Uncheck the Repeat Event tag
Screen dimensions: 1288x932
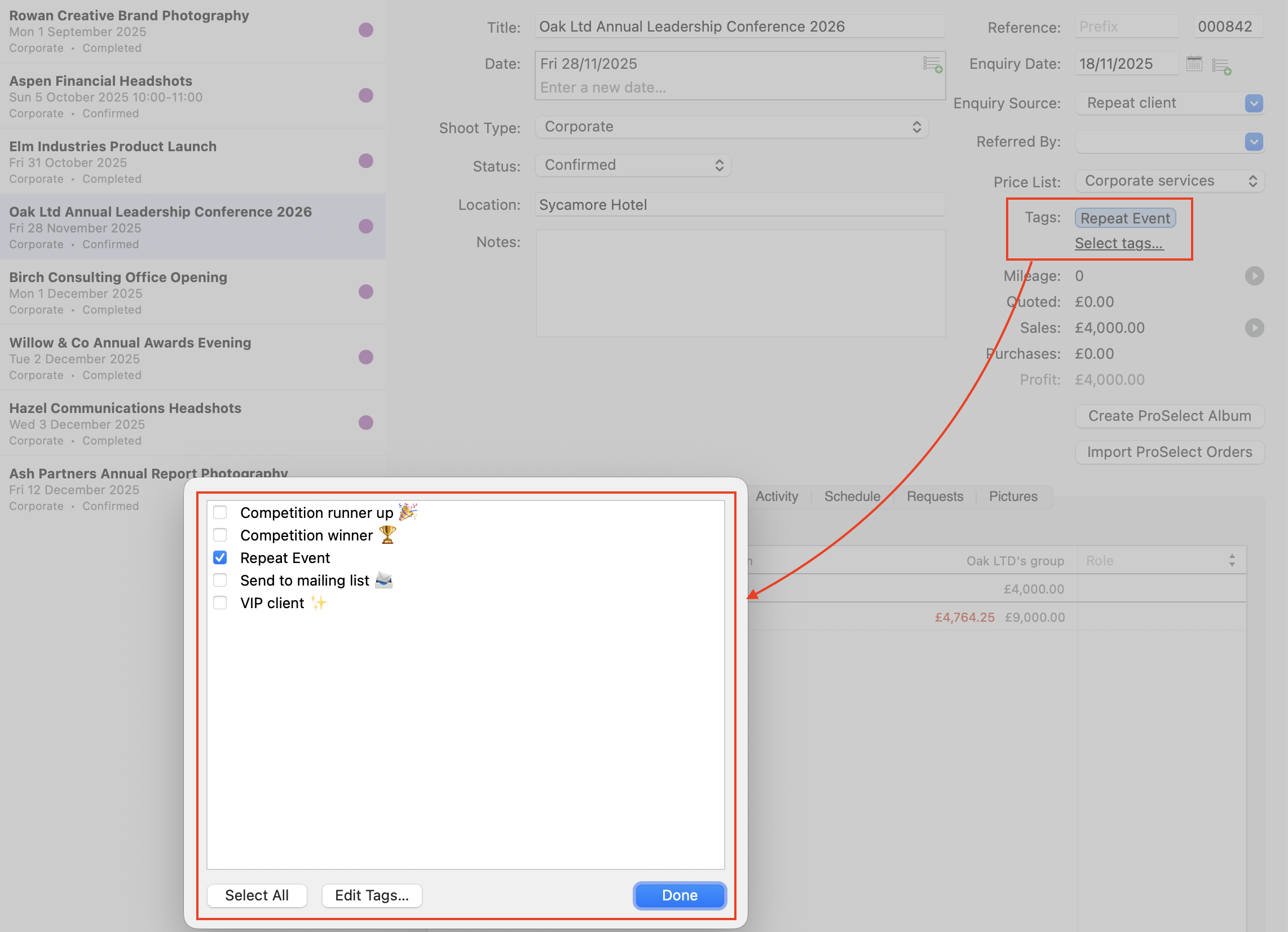(x=220, y=558)
